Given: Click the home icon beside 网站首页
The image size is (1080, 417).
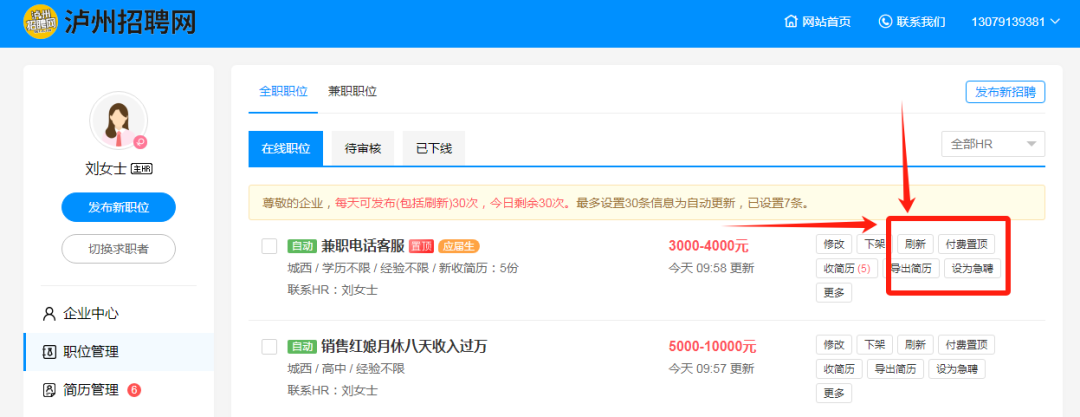Looking at the screenshot, I should click(x=791, y=21).
